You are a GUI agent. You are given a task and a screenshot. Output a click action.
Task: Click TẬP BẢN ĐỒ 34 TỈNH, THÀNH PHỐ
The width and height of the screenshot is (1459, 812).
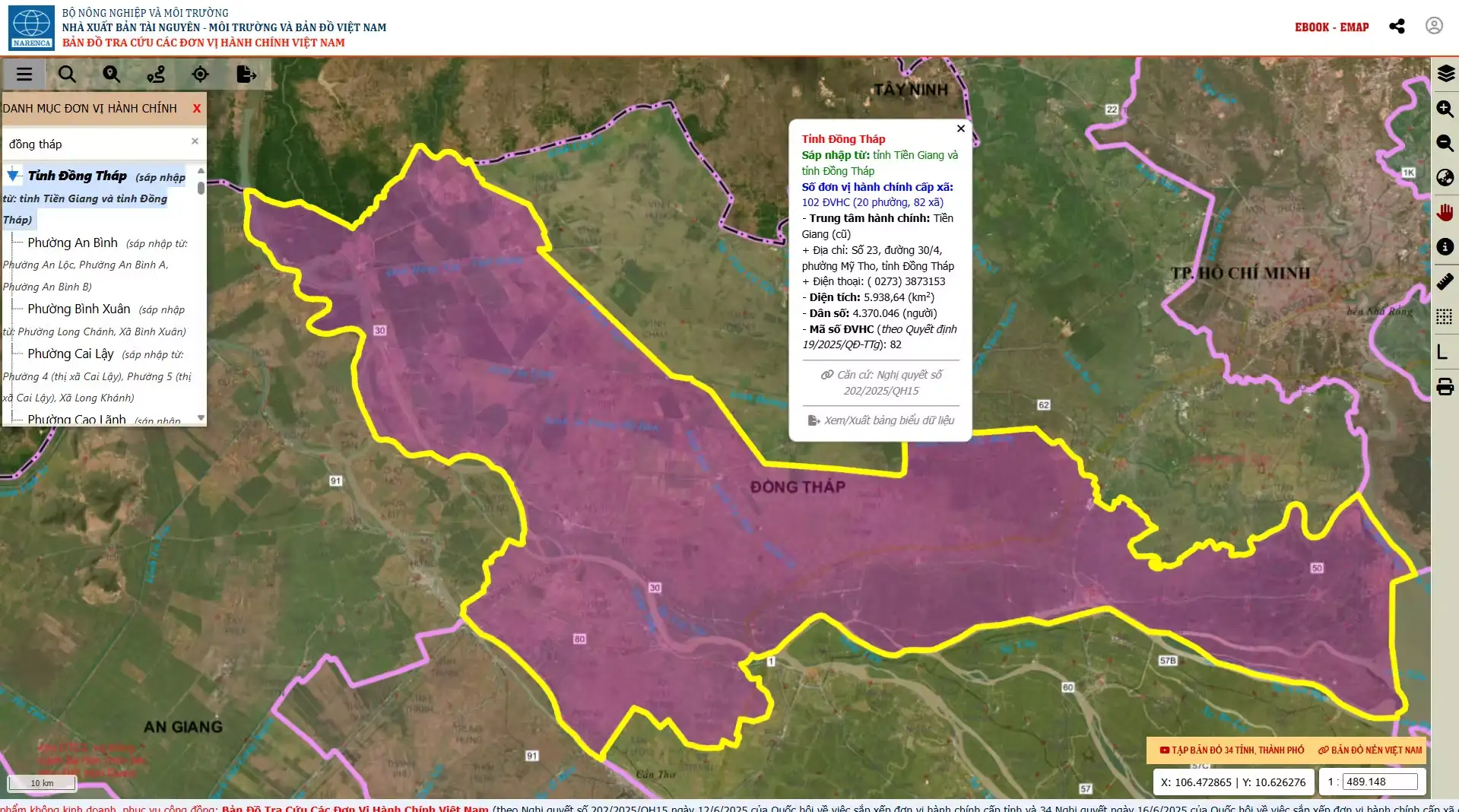coord(1232,750)
